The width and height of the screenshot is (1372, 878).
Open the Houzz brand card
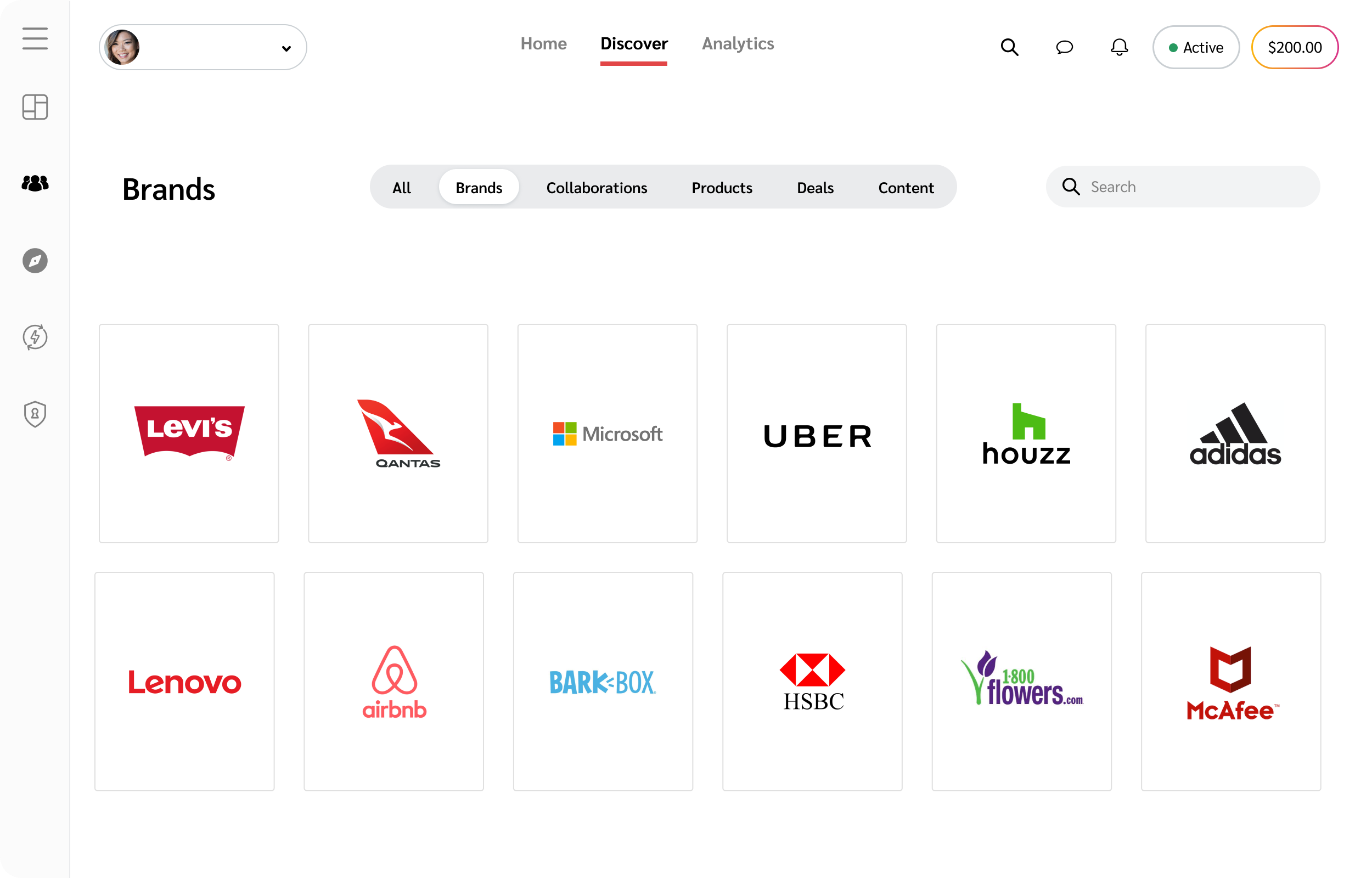(1026, 434)
